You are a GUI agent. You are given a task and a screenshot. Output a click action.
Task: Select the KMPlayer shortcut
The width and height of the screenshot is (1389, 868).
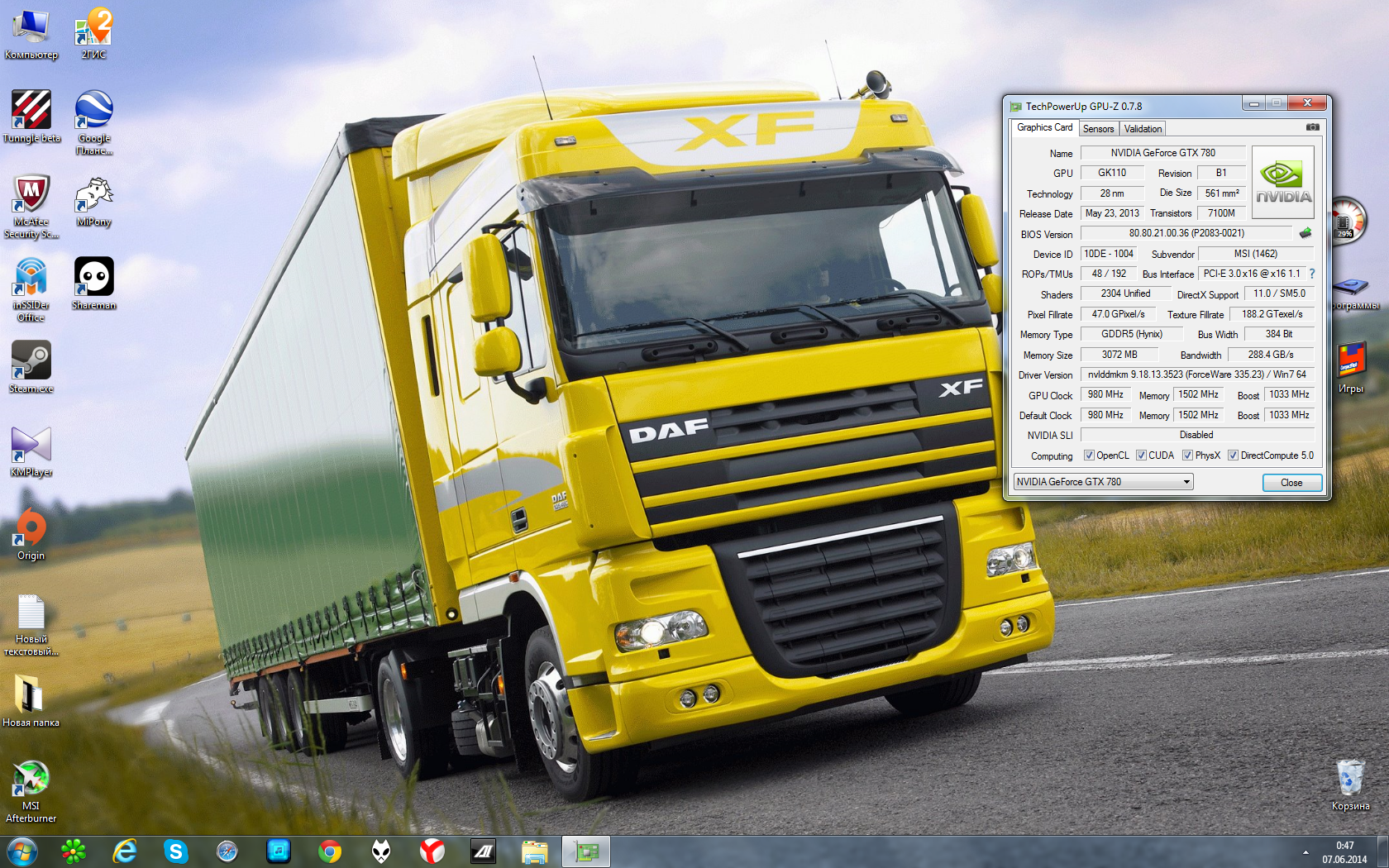31,451
